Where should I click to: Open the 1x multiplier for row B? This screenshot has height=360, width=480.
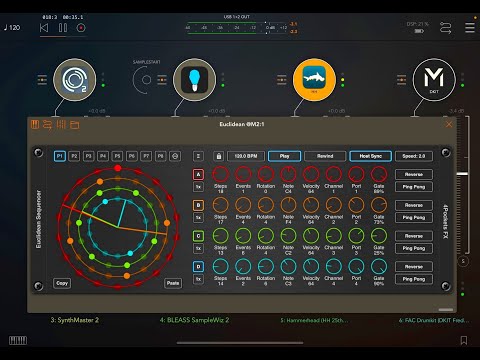click(x=198, y=218)
